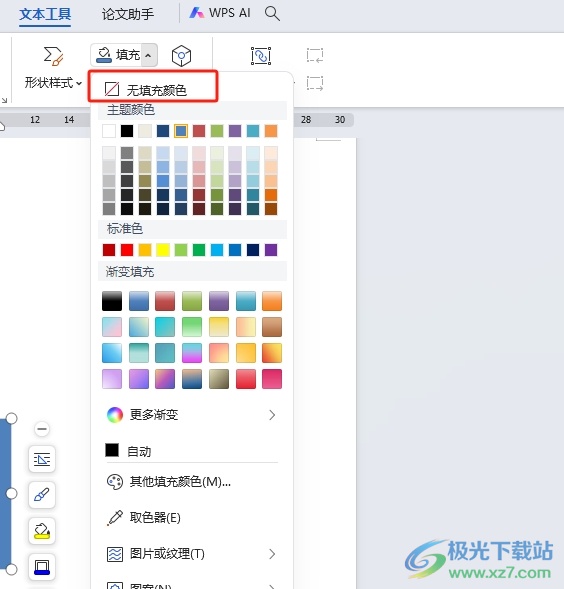
Task: Click the search magnifier icon
Action: (x=272, y=14)
